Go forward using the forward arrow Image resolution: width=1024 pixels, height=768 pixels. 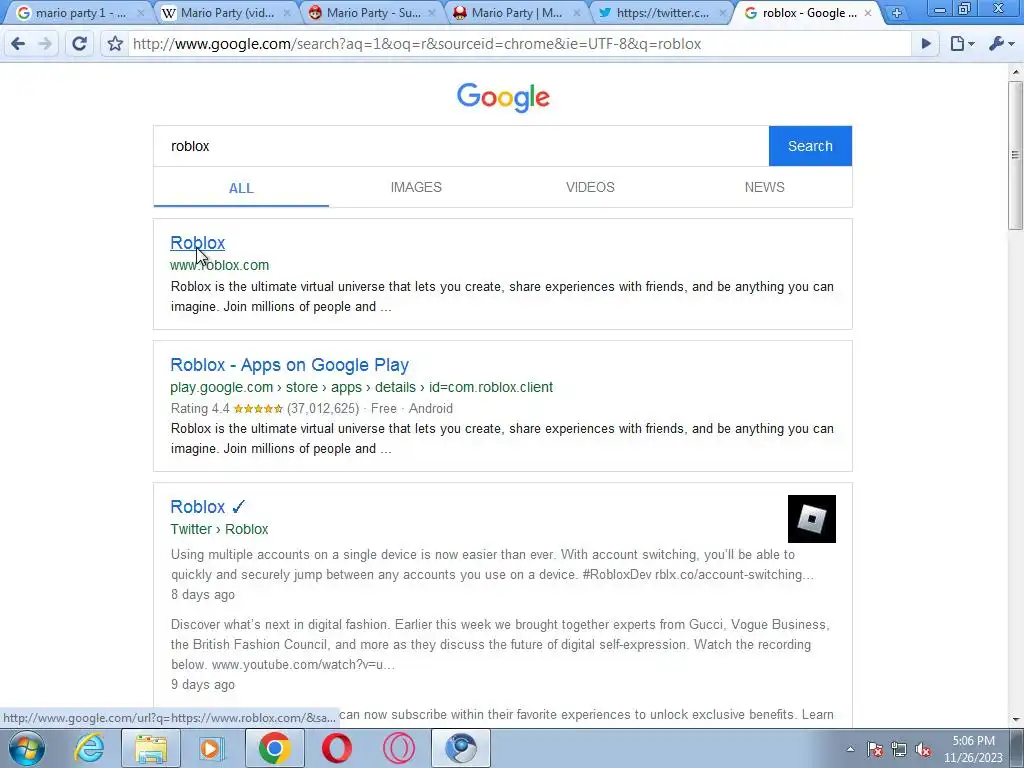45,44
